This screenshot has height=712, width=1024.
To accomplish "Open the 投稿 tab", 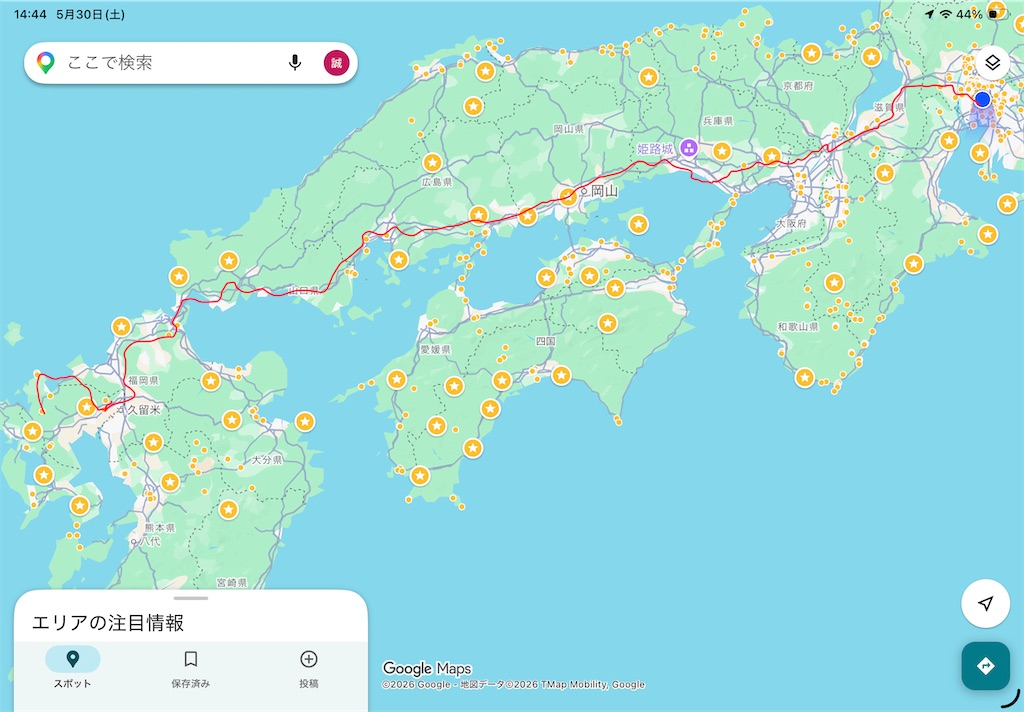I will coord(309,668).
